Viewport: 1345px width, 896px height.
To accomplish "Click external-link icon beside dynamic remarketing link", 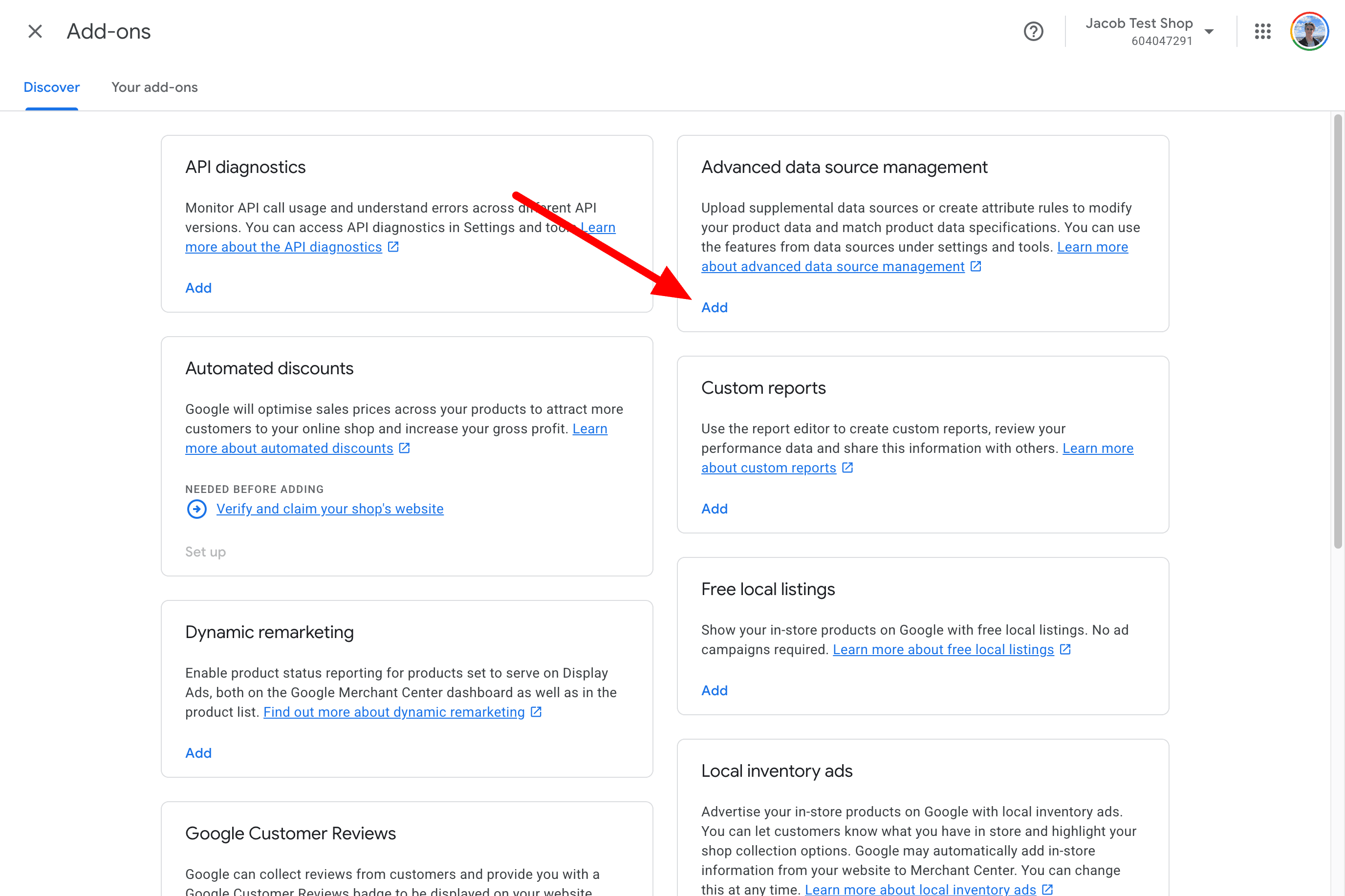I will pos(536,712).
